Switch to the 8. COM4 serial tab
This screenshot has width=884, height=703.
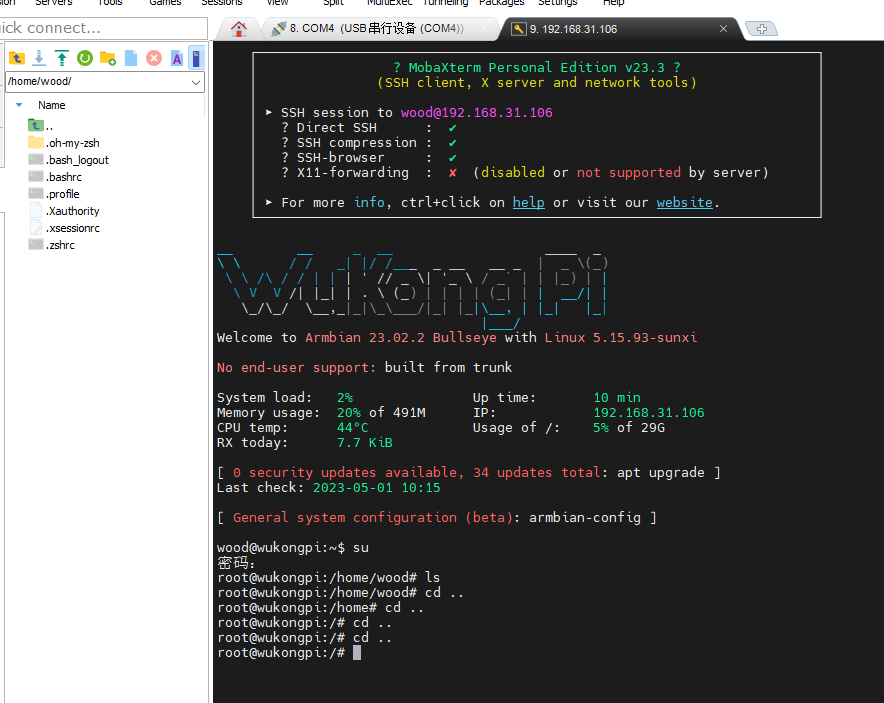pos(377,29)
